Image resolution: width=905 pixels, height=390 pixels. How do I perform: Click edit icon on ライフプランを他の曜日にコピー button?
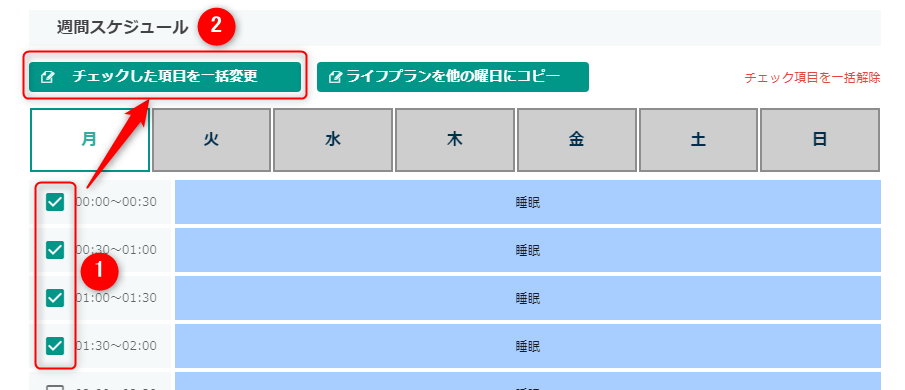(334, 77)
